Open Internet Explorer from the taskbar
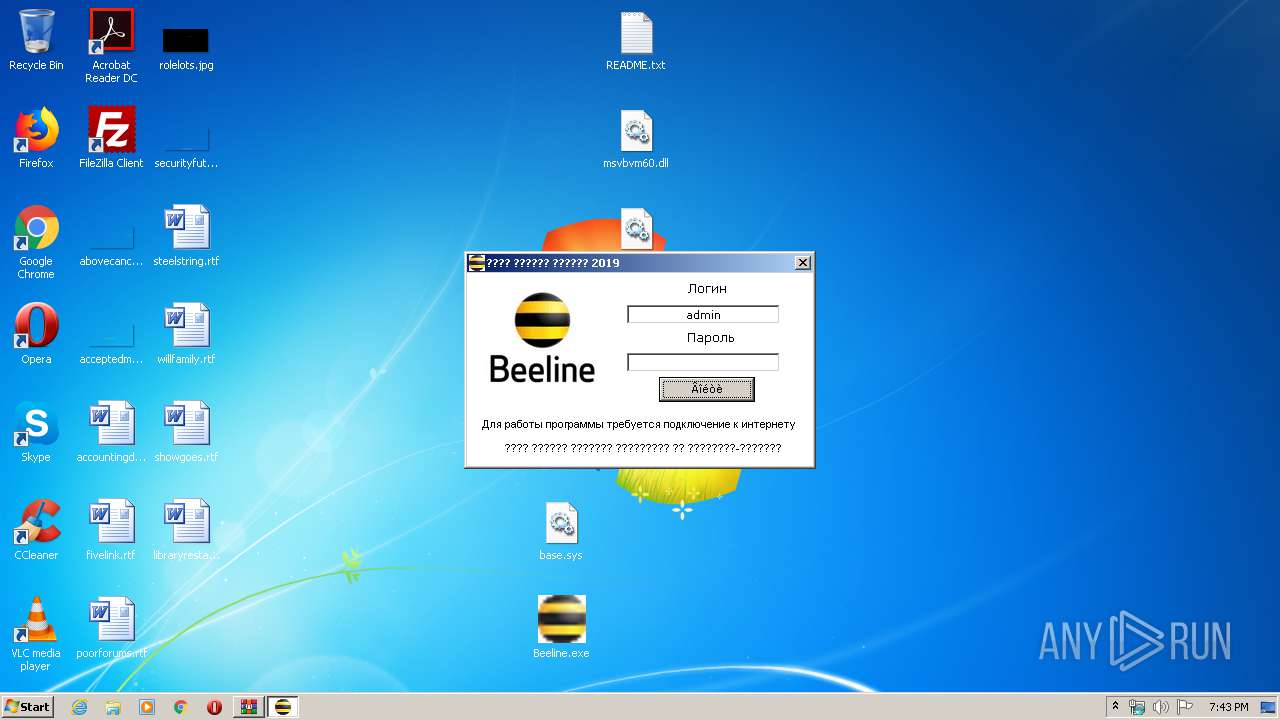The height and width of the screenshot is (720, 1280). [x=80, y=707]
